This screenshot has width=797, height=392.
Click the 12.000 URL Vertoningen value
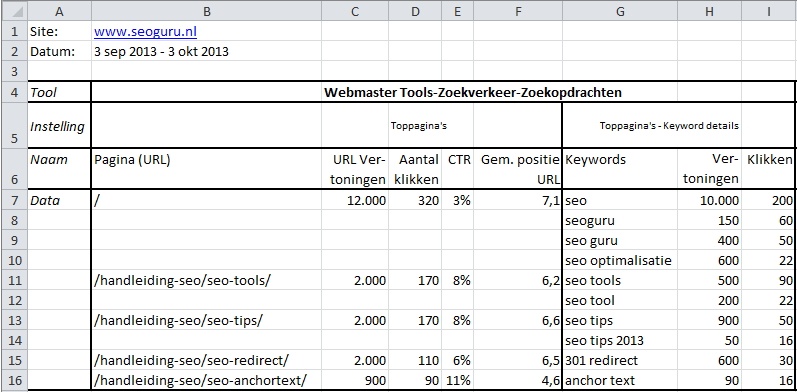pyautogui.click(x=355, y=200)
